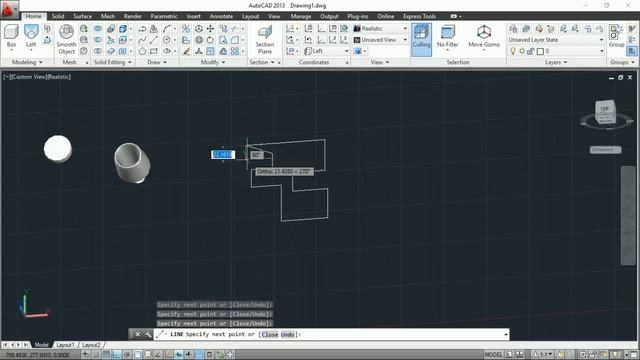The width and height of the screenshot is (640, 360).
Task: Click the Realistic viewport style label
Action: 59,77
